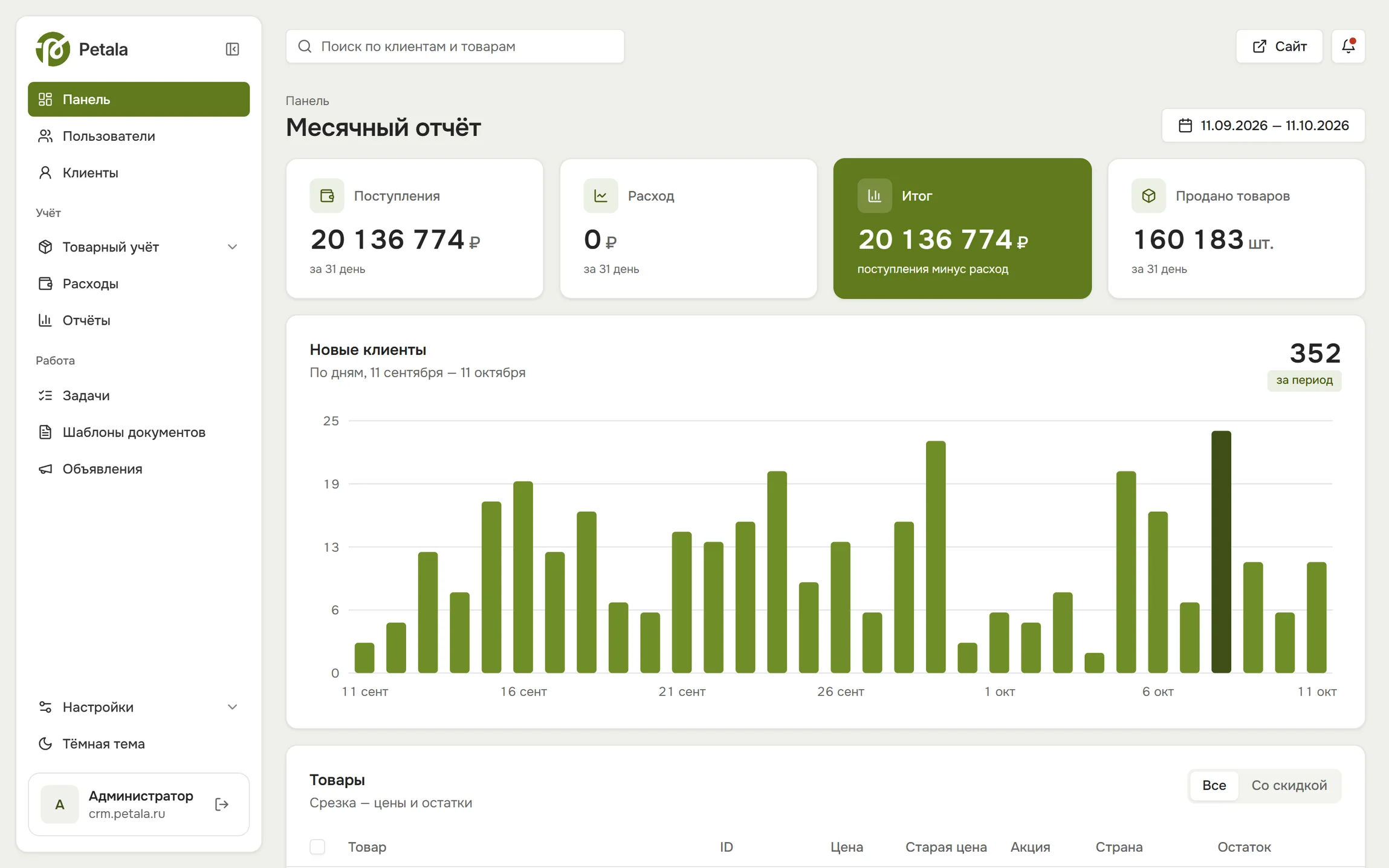
Task: Click the Панель breadcrumb
Action: coord(307,100)
